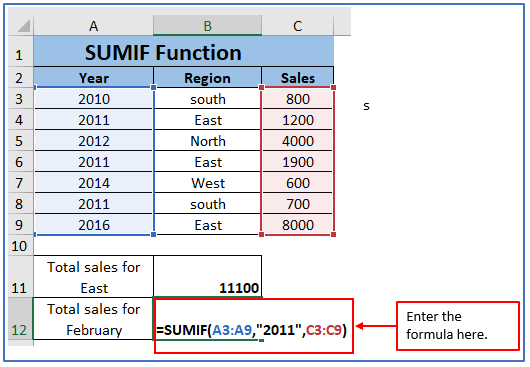Click the fill handle of cell B12
Viewport: 530px width, 367px height.
(x=262, y=340)
